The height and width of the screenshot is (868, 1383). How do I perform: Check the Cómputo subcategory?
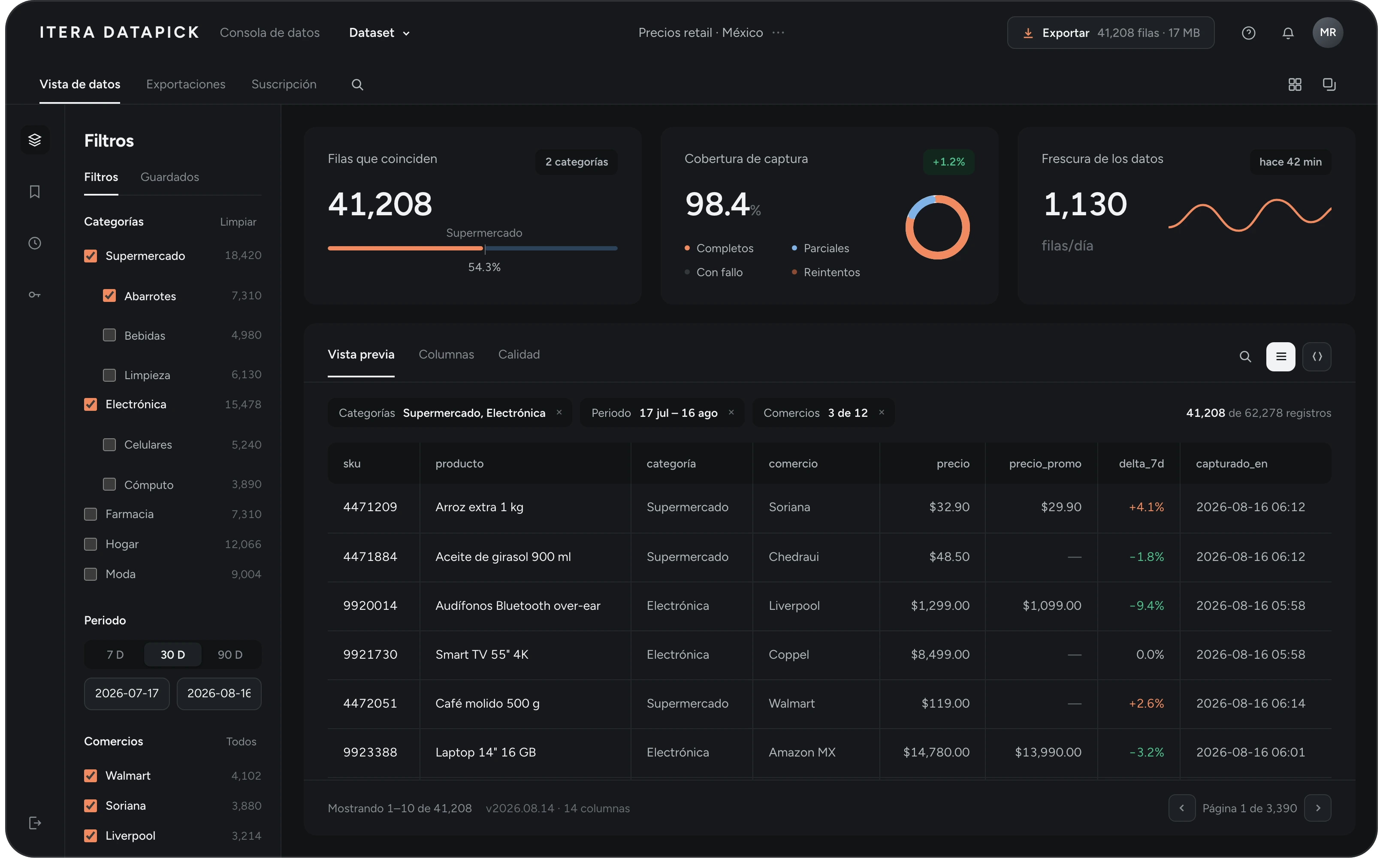[x=109, y=484]
